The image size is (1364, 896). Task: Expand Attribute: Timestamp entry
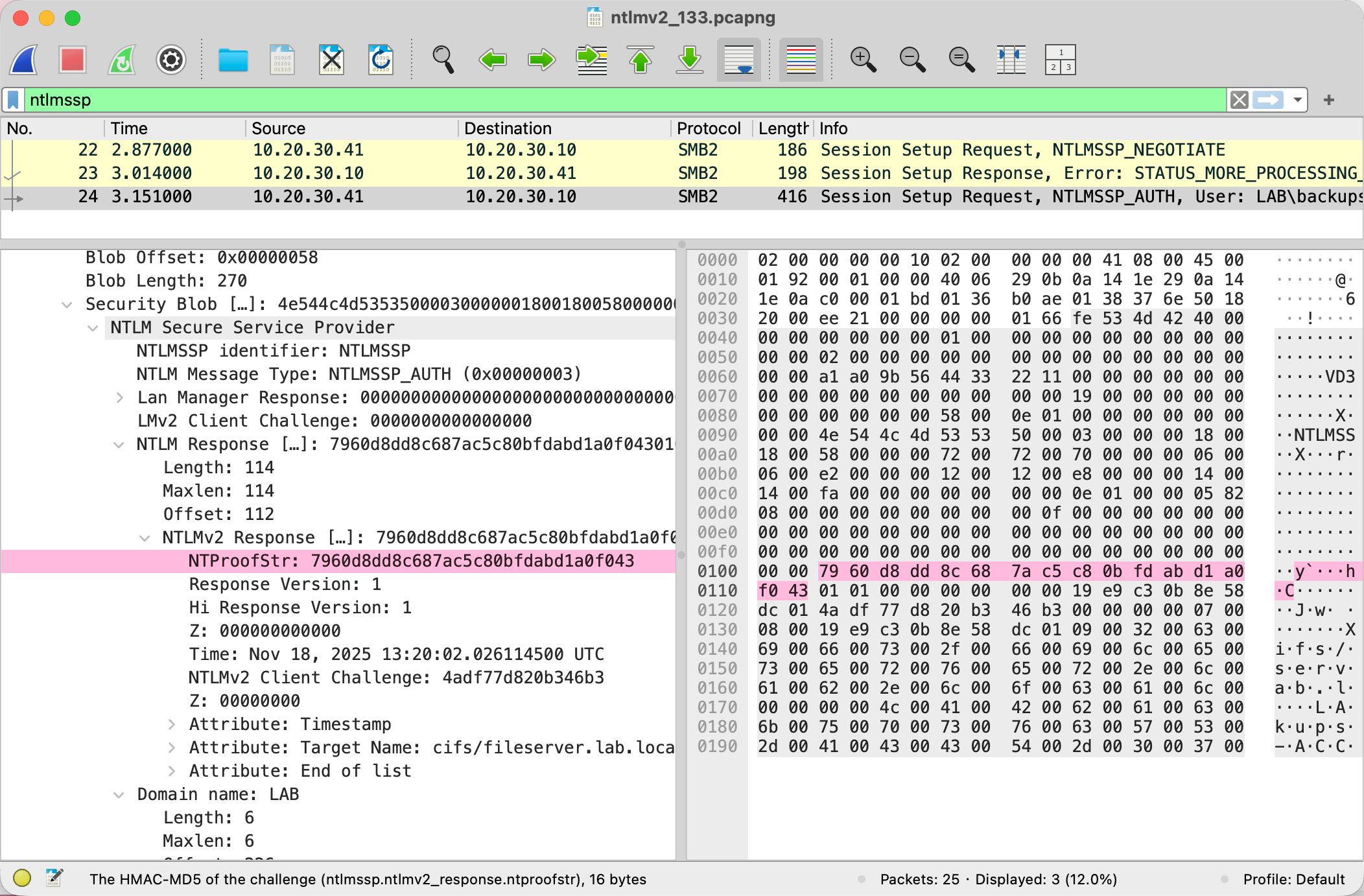171,725
